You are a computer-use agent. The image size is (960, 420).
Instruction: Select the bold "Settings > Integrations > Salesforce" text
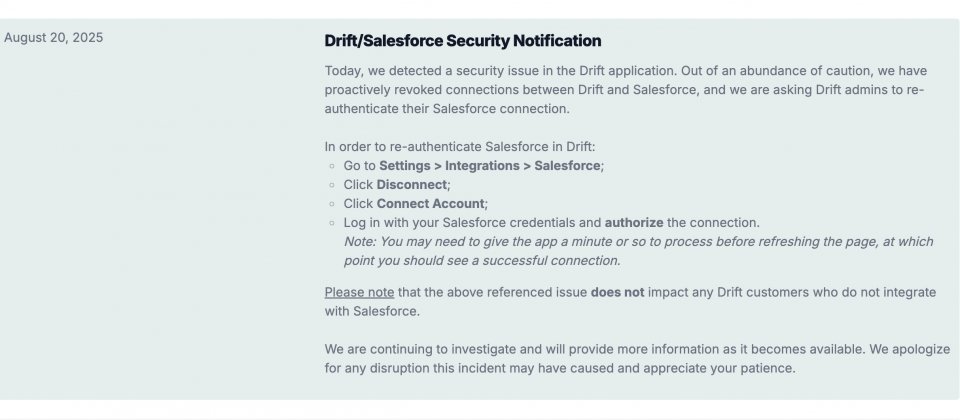[x=489, y=166]
